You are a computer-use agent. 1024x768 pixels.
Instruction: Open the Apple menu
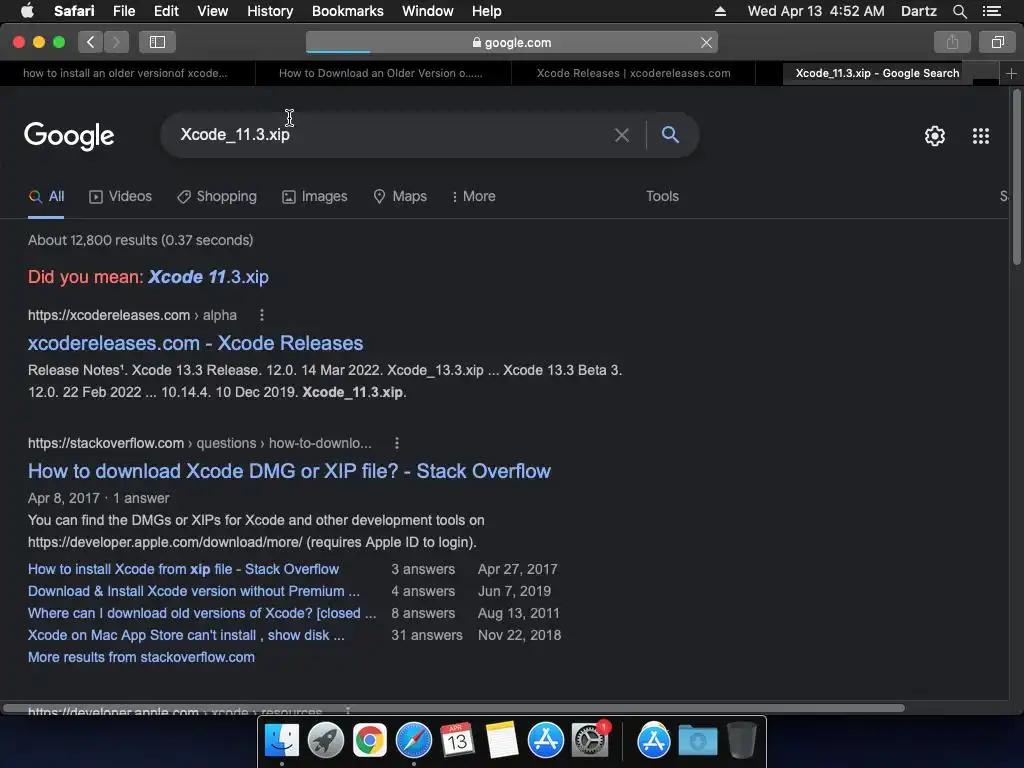27,11
